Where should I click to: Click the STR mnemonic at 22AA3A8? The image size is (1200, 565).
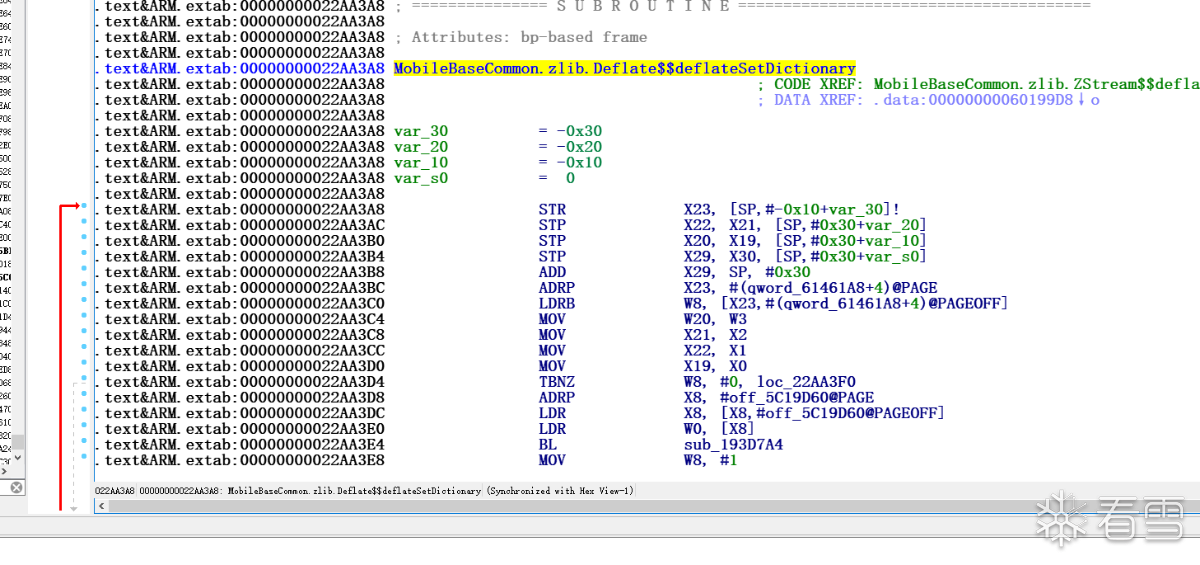tap(552, 208)
